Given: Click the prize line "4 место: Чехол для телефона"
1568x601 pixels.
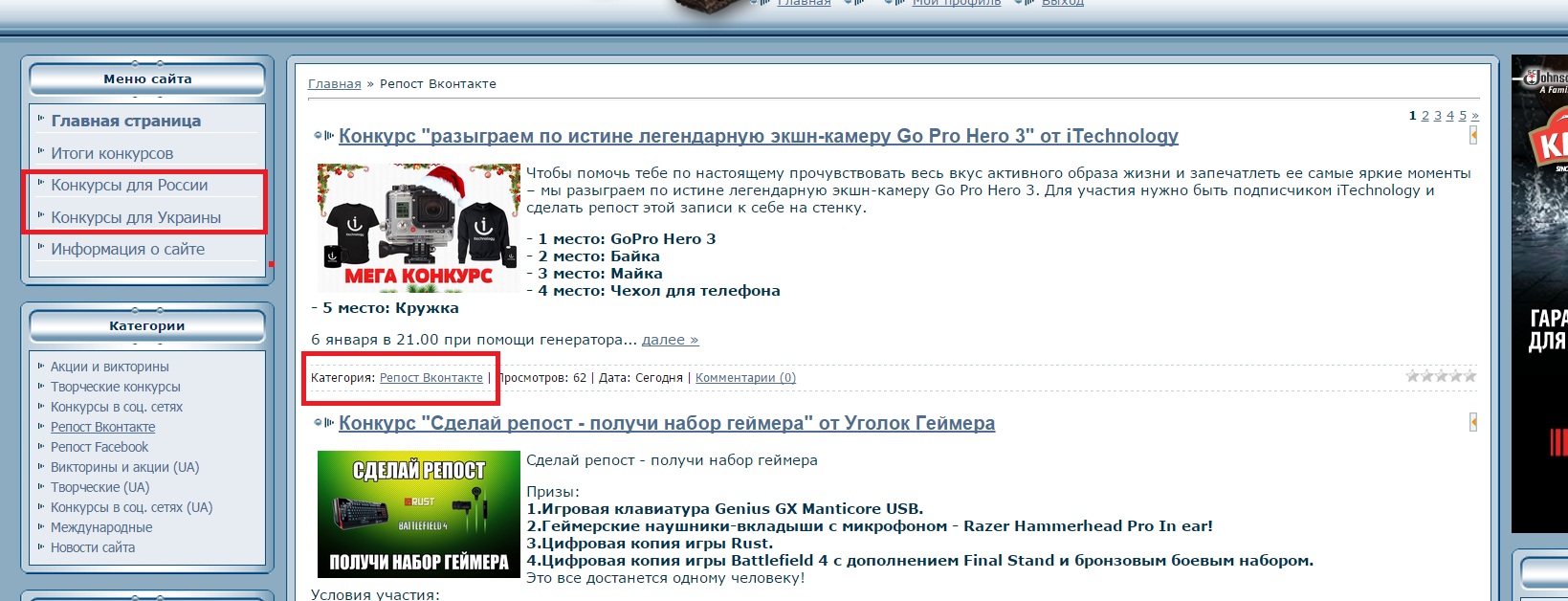Looking at the screenshot, I should coord(659,291).
